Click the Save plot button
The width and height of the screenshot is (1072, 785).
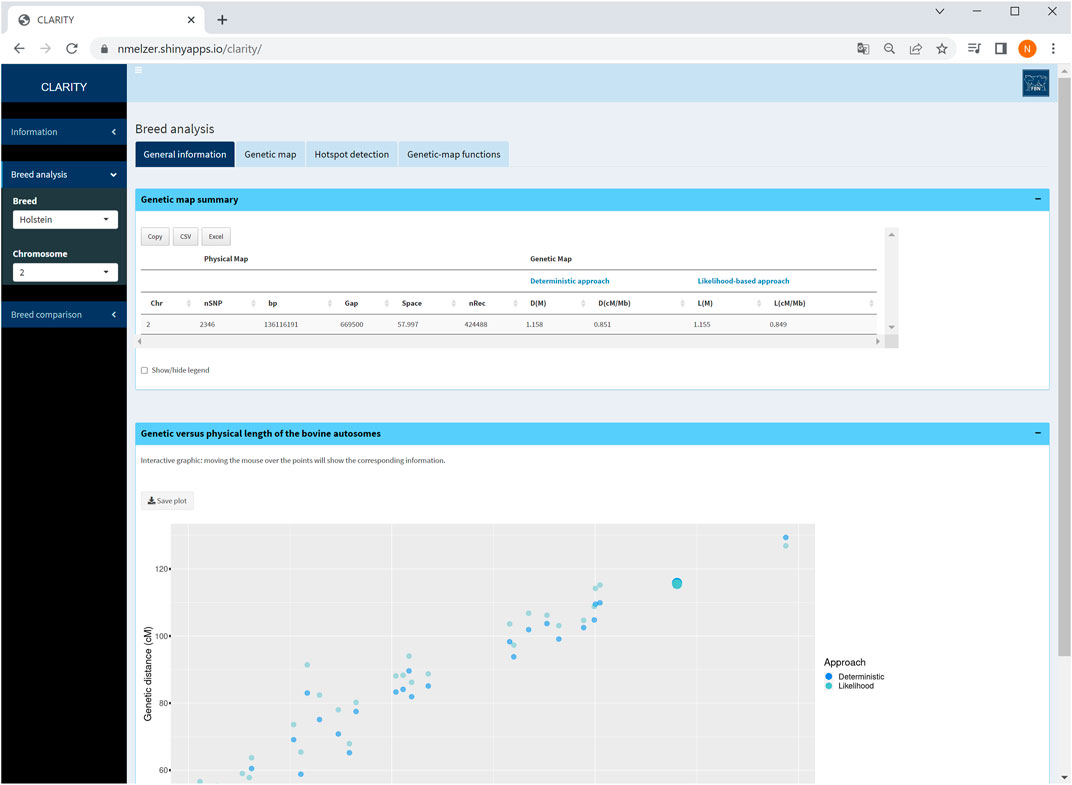coord(168,501)
